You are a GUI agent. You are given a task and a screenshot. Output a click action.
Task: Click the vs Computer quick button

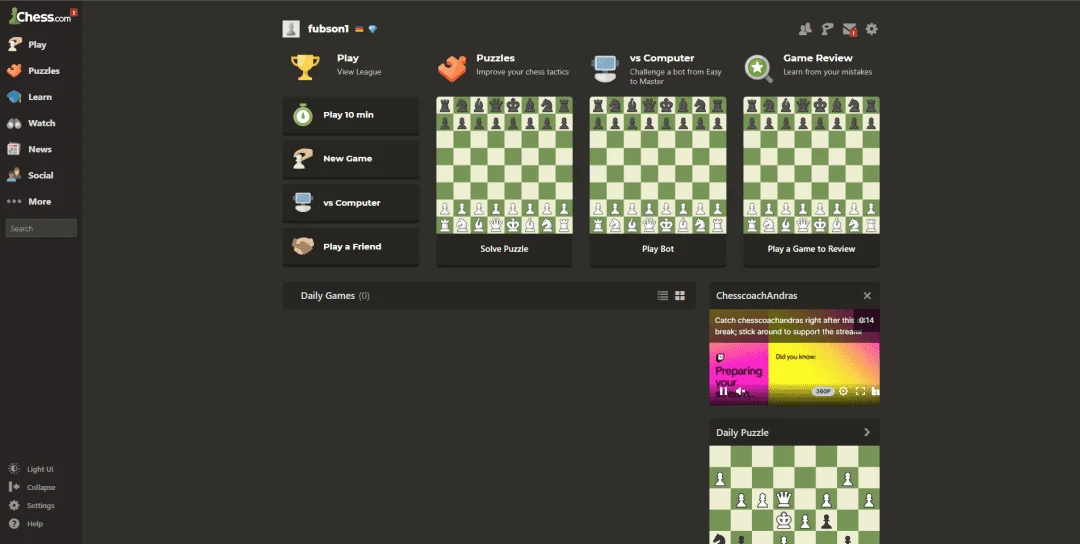(351, 202)
